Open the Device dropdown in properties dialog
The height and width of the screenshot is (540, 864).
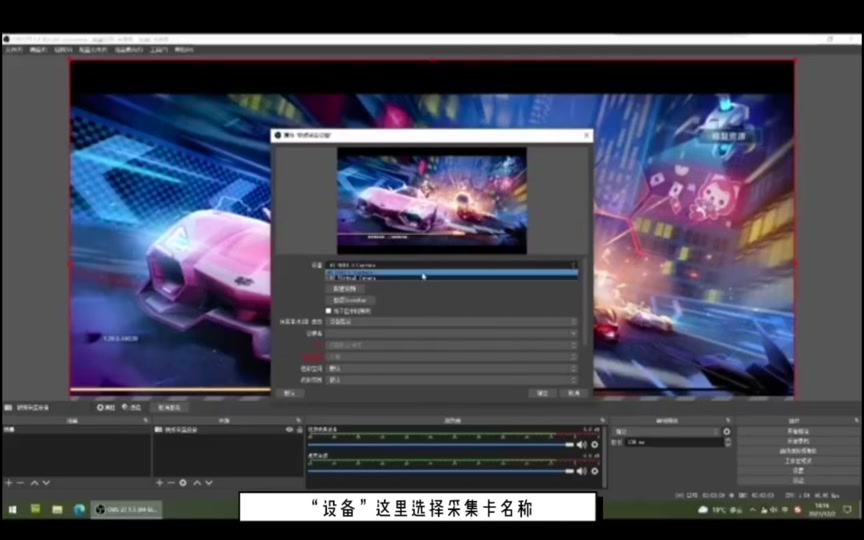click(452, 265)
